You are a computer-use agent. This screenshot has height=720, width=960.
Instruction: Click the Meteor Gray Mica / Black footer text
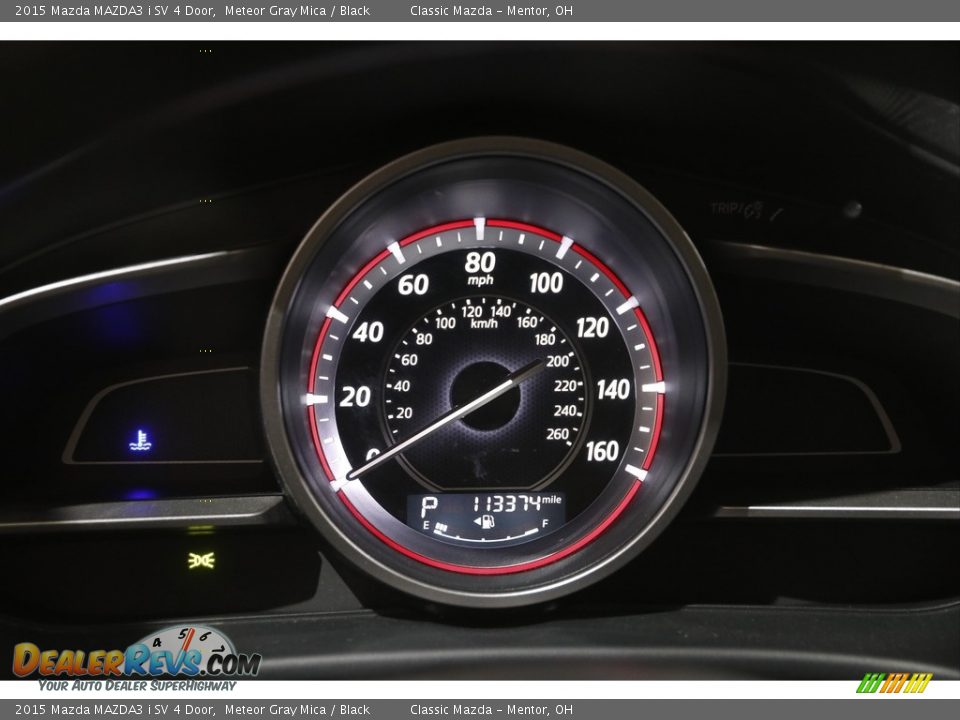297,710
